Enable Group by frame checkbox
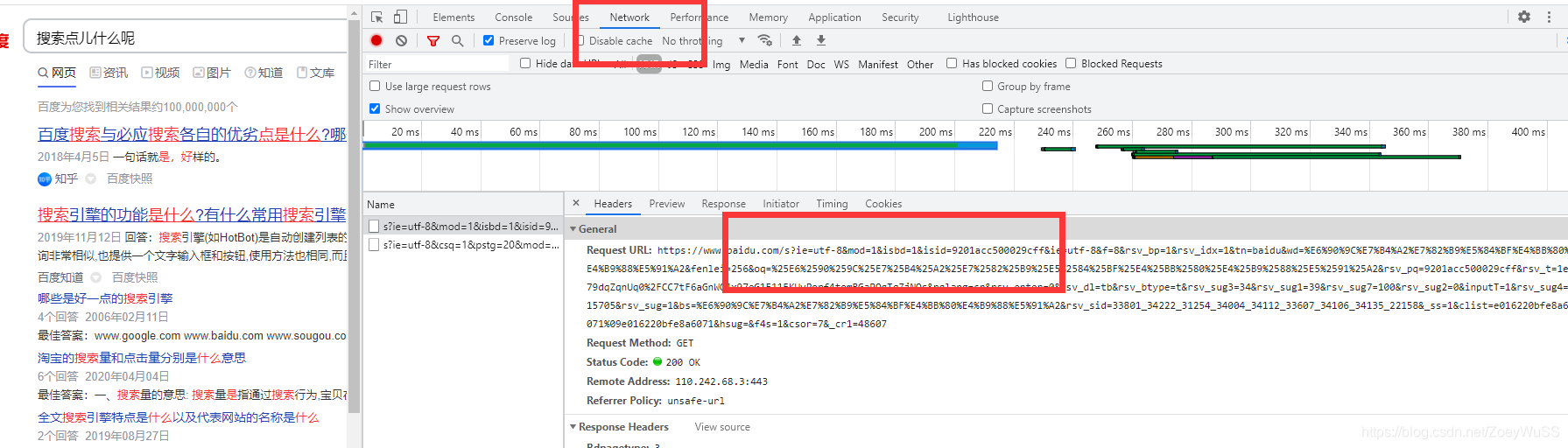The height and width of the screenshot is (448, 1568). tap(988, 86)
